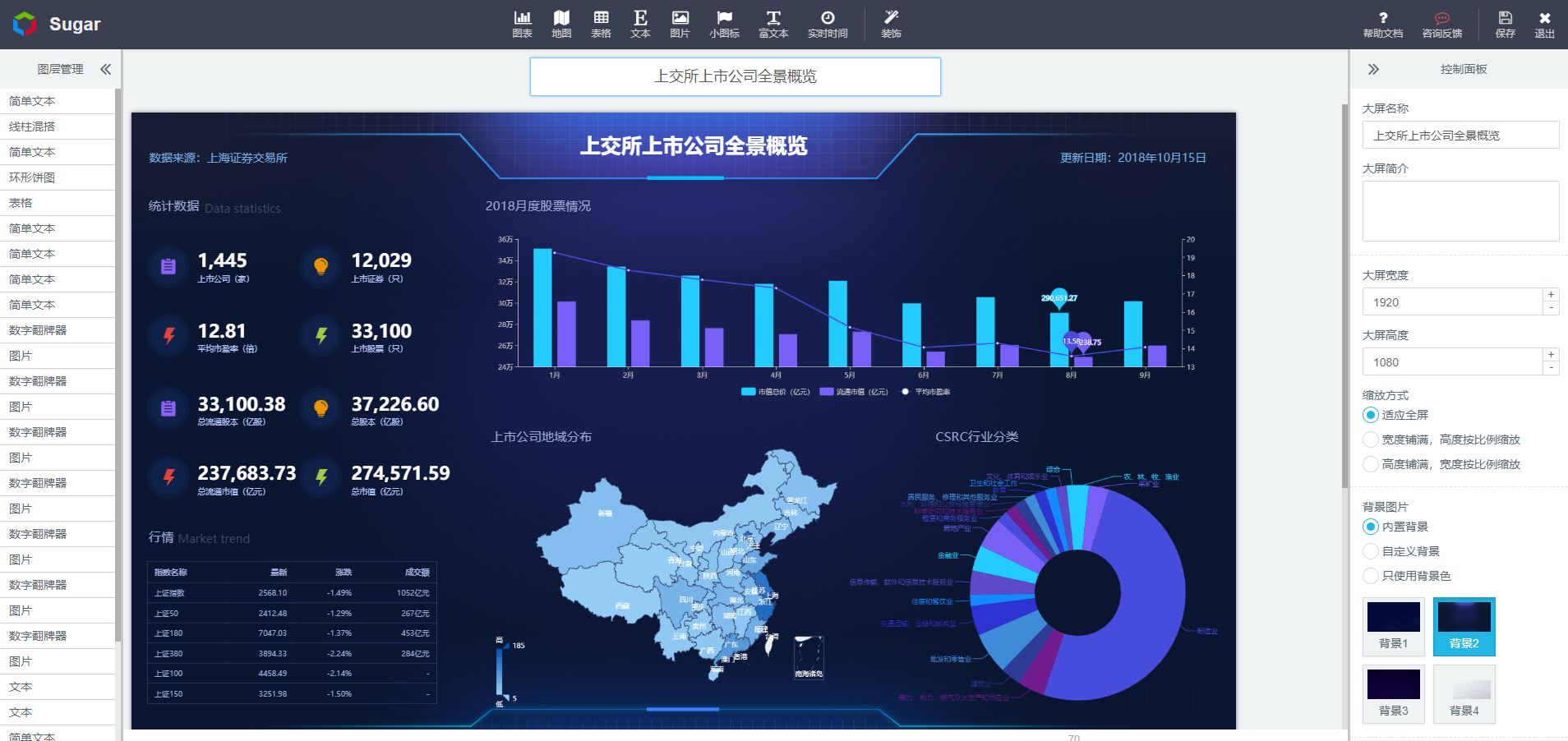Save the dashboard with the 保存 icon
The height and width of the screenshot is (741, 1568).
tap(1506, 25)
